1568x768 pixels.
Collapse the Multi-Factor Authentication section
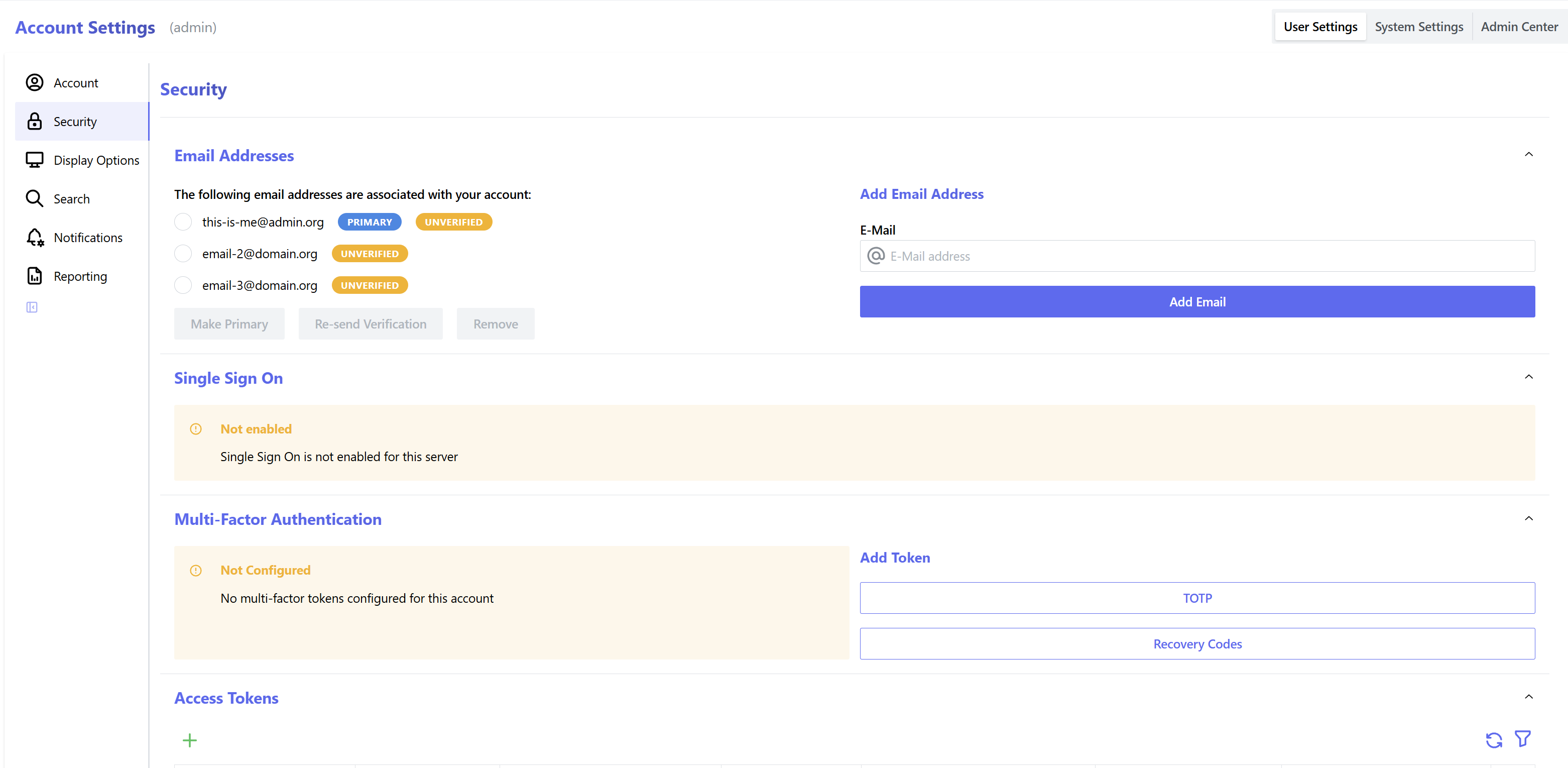click(x=1528, y=518)
